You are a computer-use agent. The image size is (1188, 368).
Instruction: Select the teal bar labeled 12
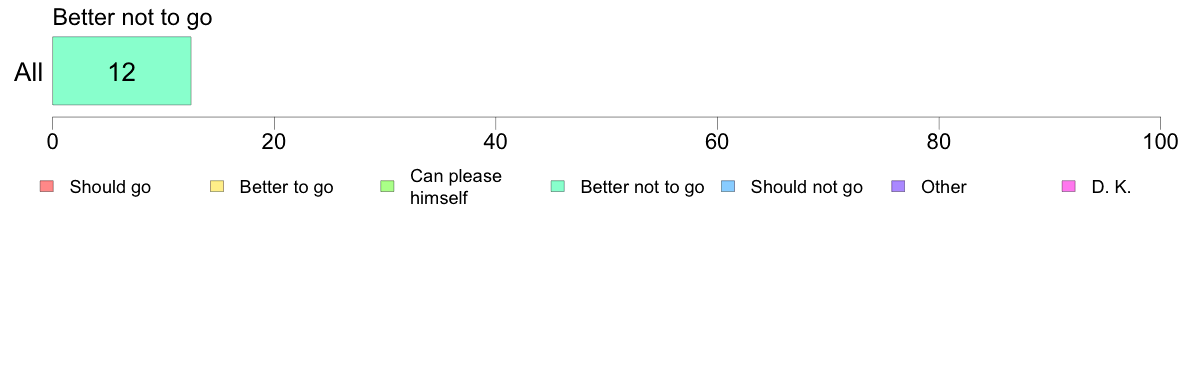coord(121,70)
